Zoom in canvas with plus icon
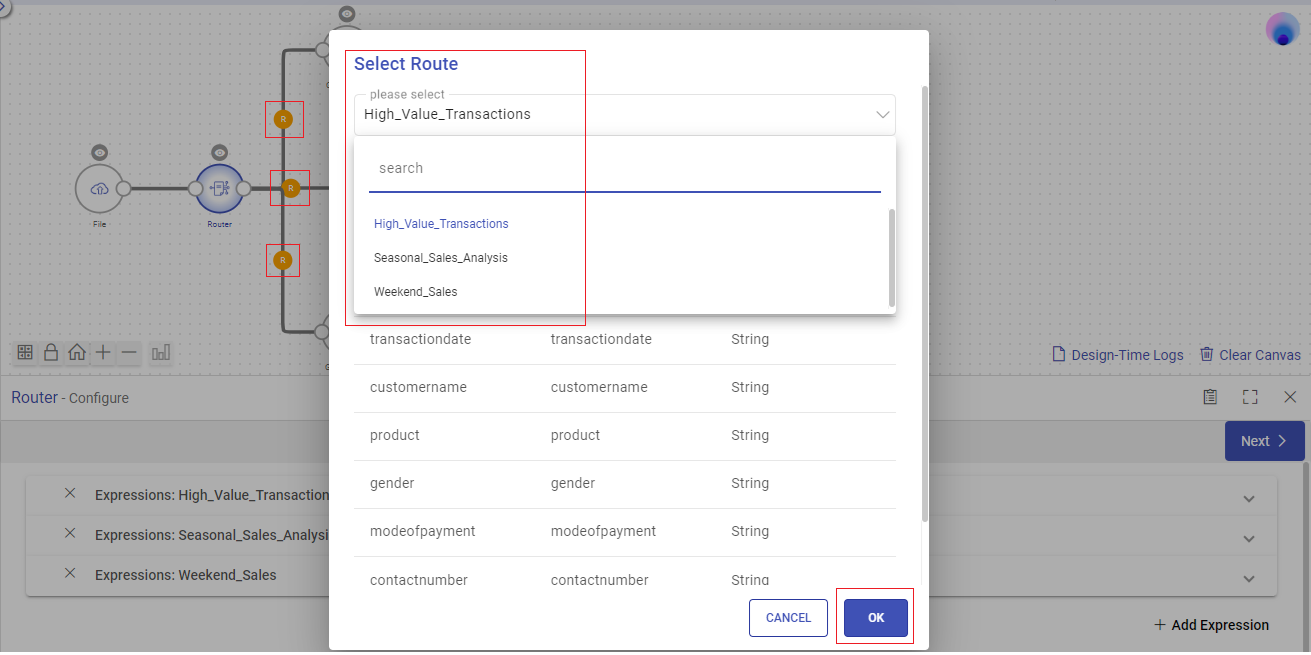This screenshot has width=1311, height=655. (x=103, y=353)
